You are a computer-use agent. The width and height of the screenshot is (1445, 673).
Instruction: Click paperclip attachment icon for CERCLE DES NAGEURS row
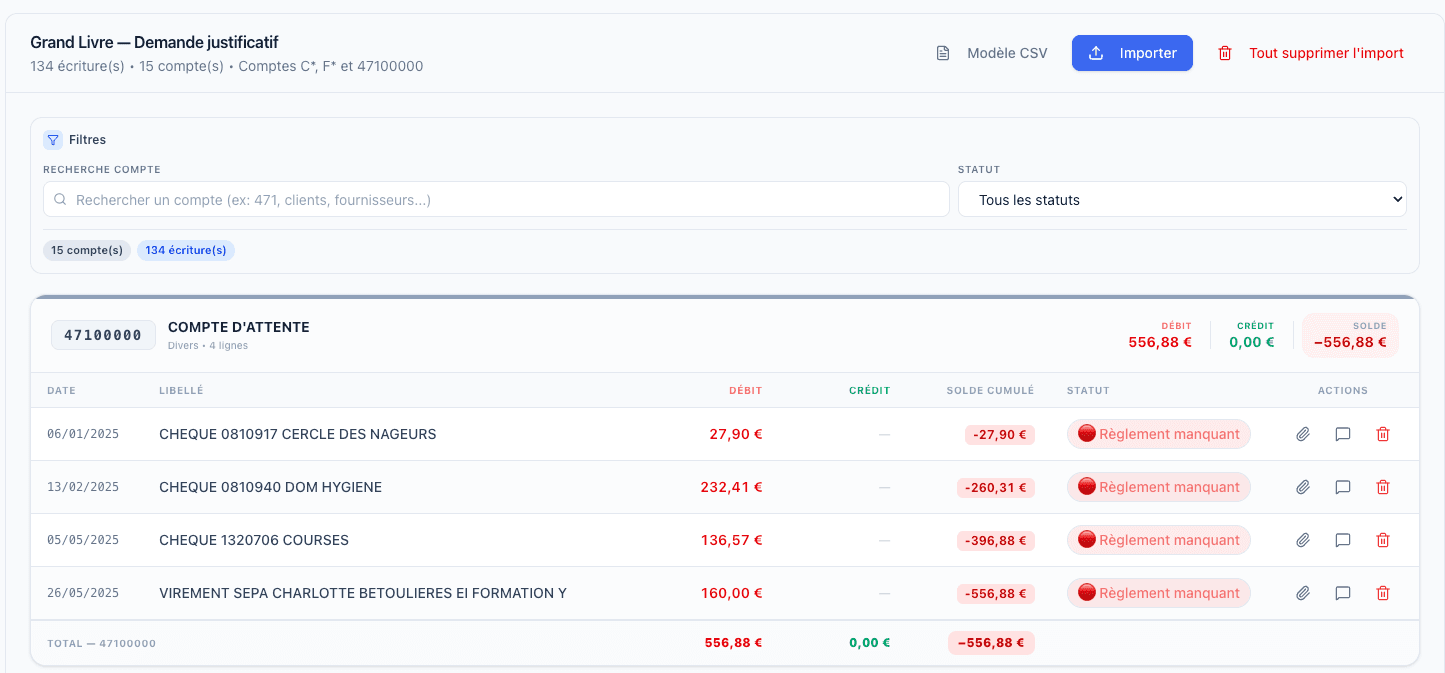[x=1303, y=434]
